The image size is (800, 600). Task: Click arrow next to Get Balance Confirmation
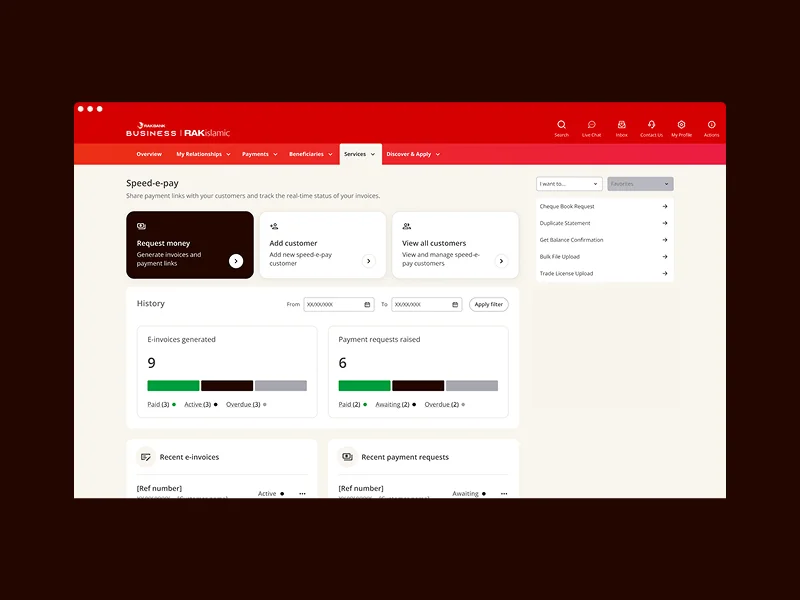pyautogui.click(x=665, y=240)
